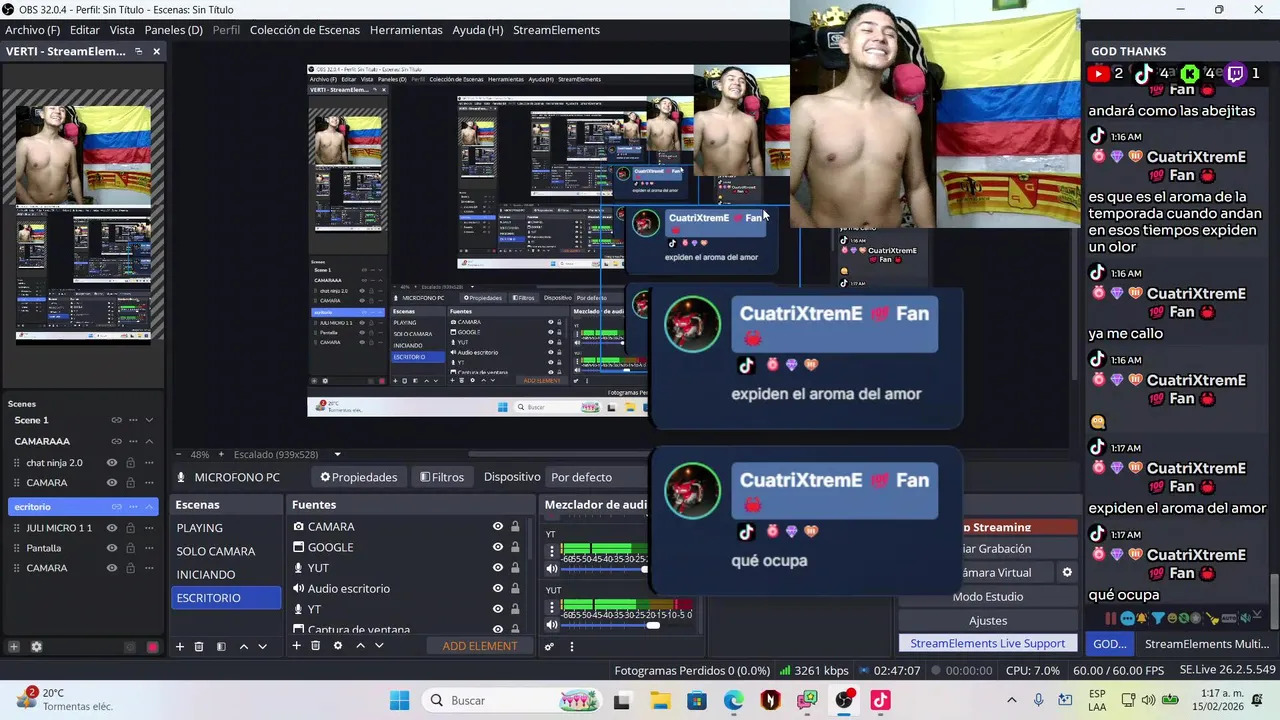Open Vista menu
This screenshot has height=720, width=1280.
tap(122, 30)
